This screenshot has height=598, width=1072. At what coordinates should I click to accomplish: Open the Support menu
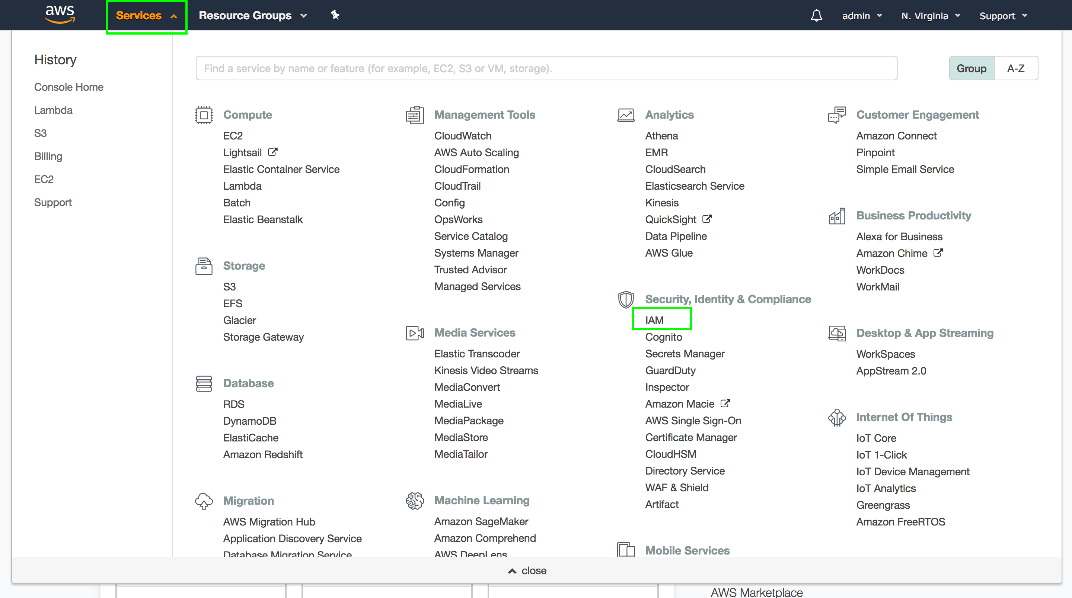(1003, 16)
